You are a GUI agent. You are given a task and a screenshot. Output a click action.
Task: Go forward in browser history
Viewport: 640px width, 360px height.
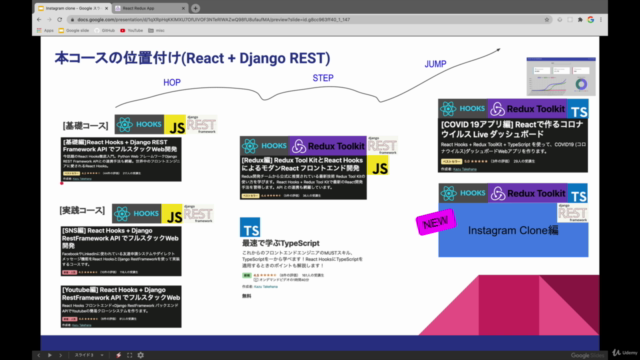[x=49, y=20]
